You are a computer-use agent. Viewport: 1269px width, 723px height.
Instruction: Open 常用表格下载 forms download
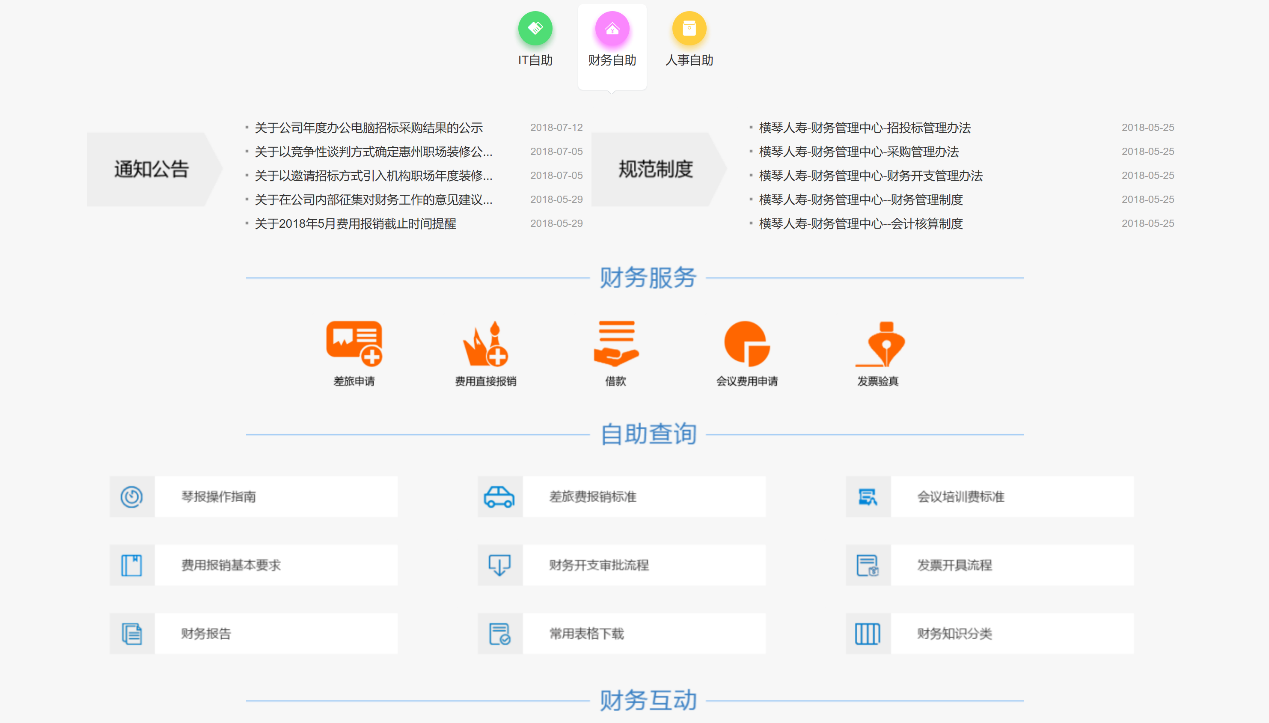586,634
